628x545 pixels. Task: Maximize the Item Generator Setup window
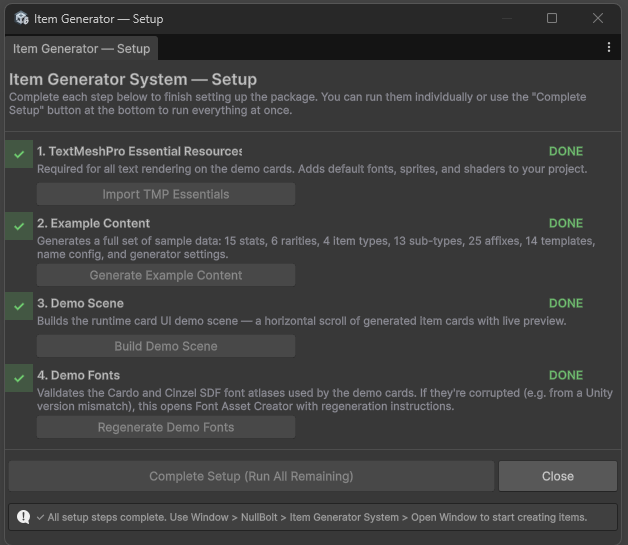(x=552, y=18)
